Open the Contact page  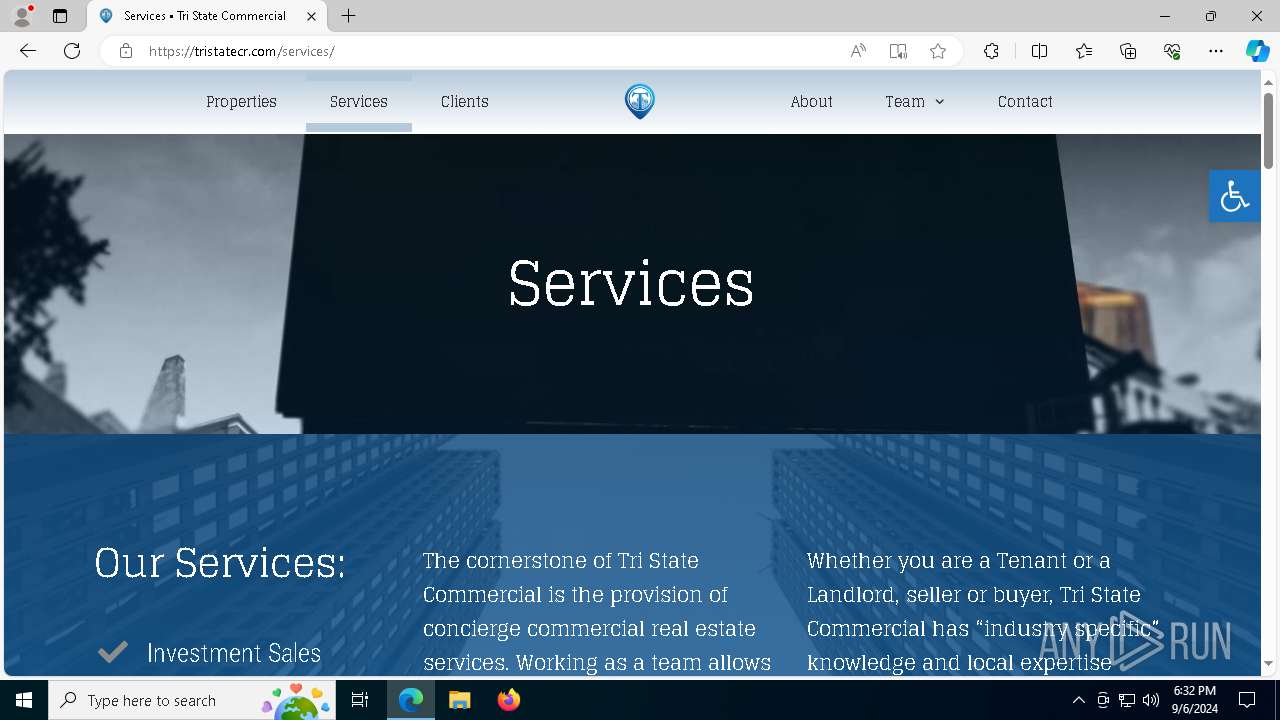1025,101
